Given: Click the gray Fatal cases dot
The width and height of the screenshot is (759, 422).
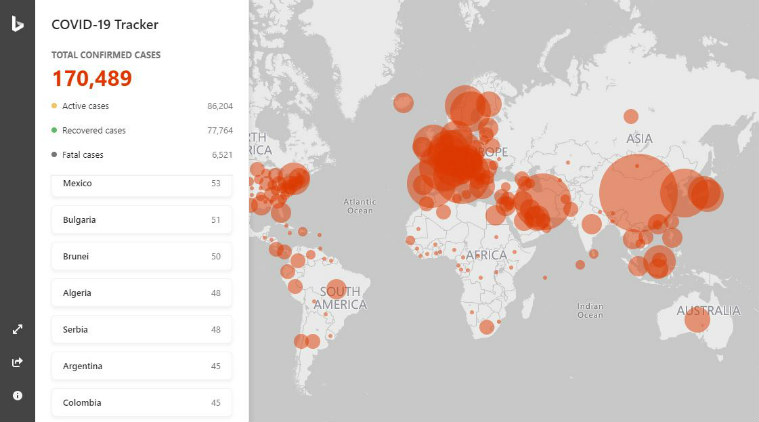Looking at the screenshot, I should point(53,155).
